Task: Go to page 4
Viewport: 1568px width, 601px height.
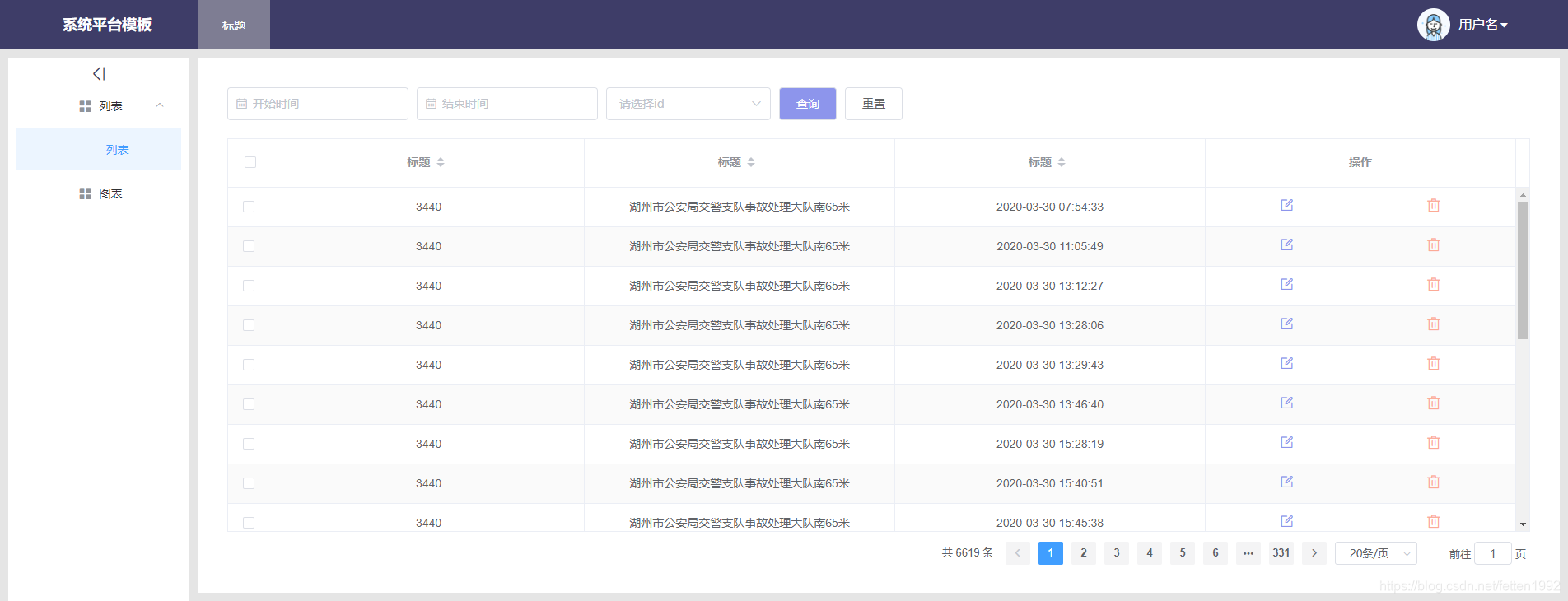Action: [1150, 553]
